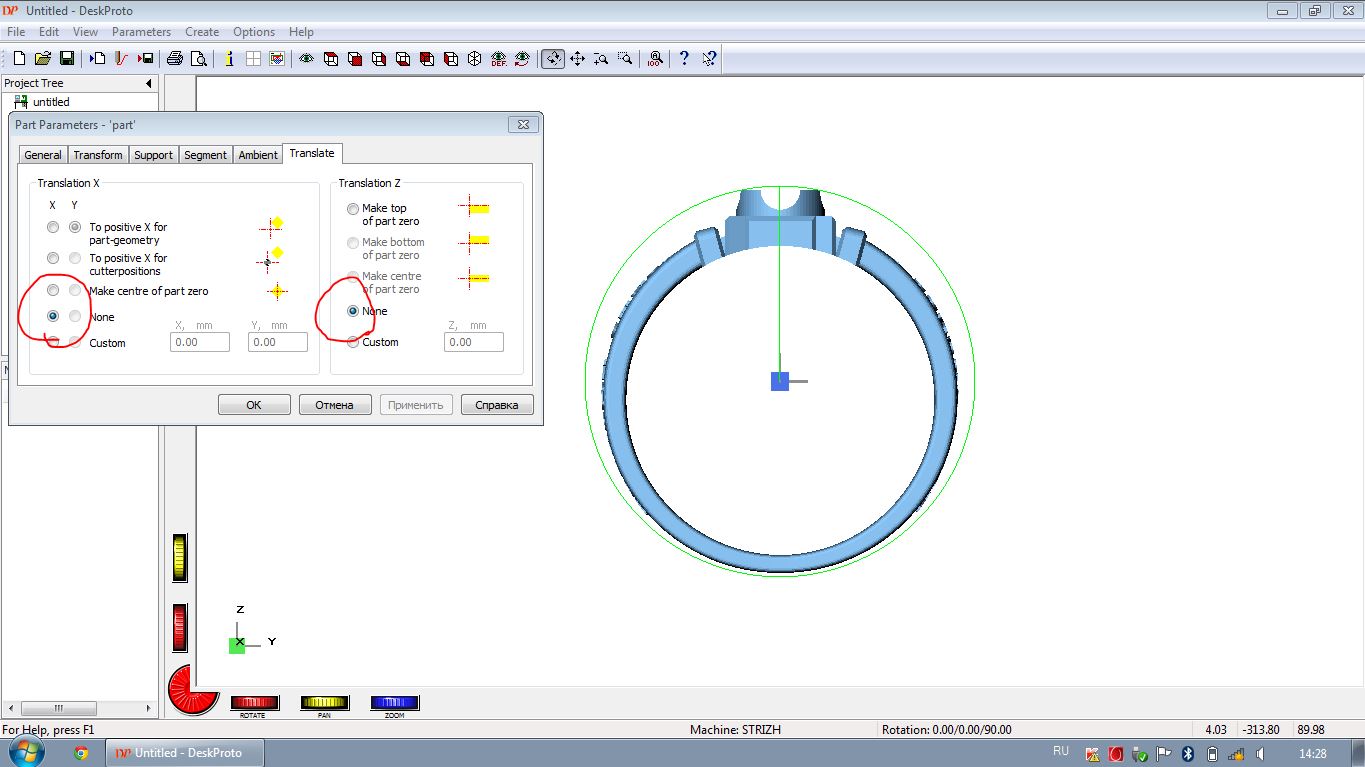The image size is (1365, 767).
Task: Select Custom in Translation Z
Action: 353,342
